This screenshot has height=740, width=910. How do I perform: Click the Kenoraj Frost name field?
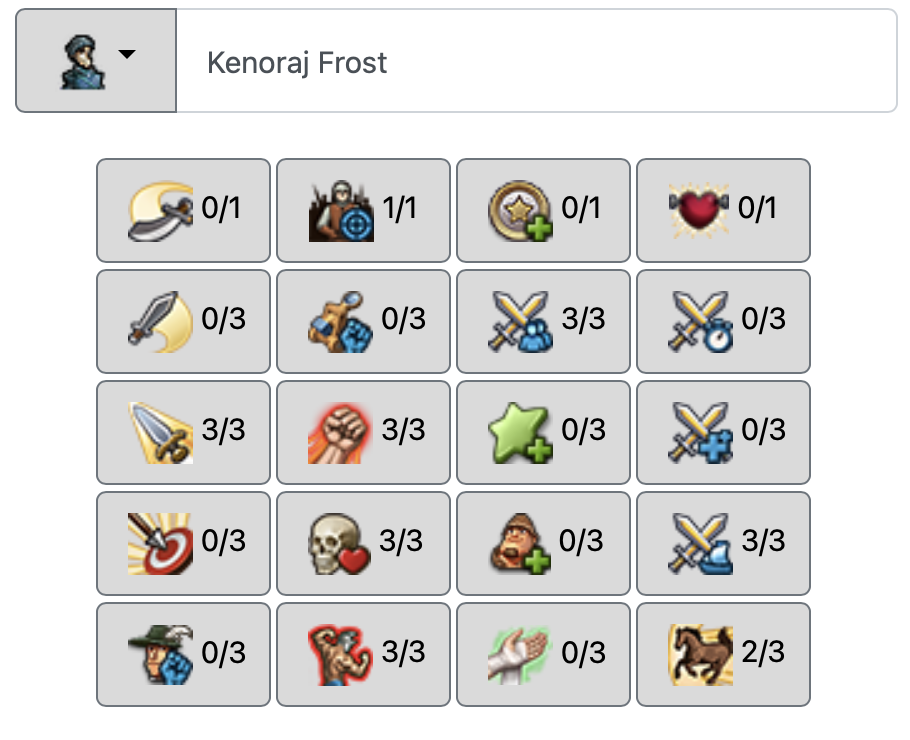coord(536,62)
